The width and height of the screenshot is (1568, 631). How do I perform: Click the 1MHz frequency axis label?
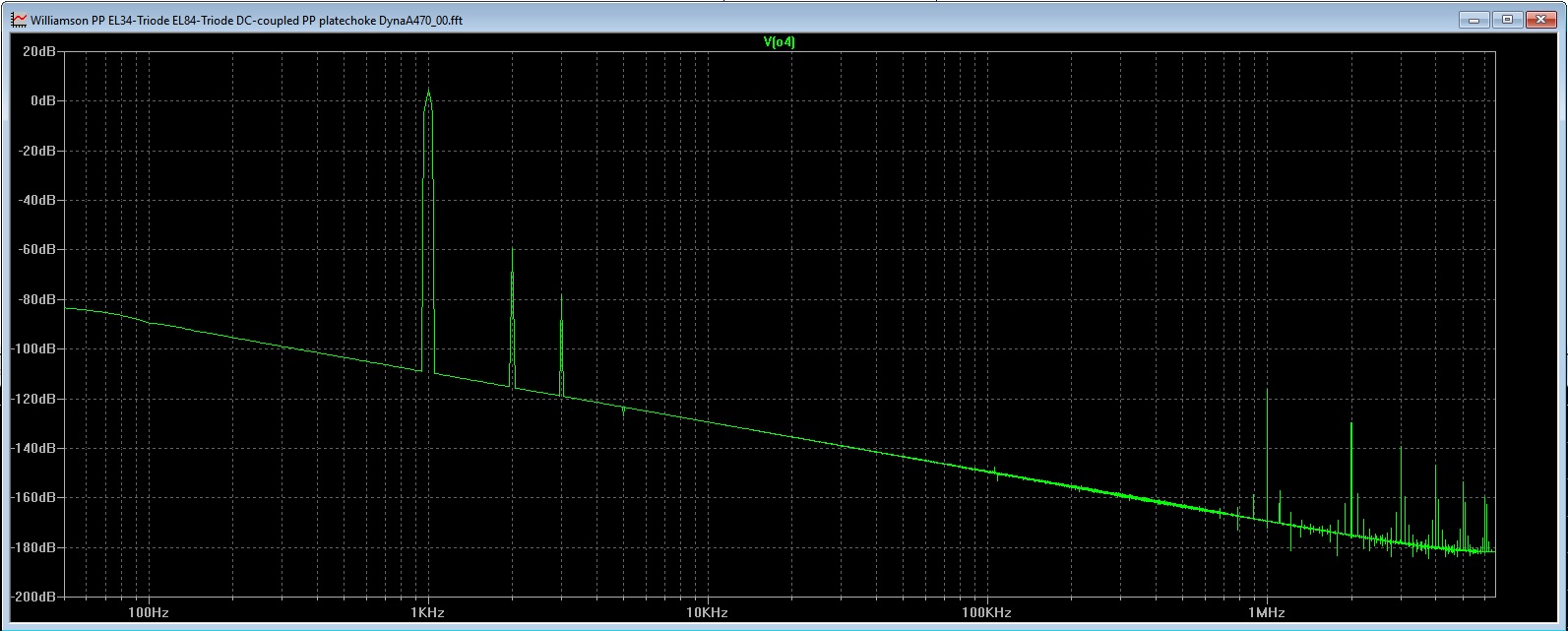(x=1266, y=612)
